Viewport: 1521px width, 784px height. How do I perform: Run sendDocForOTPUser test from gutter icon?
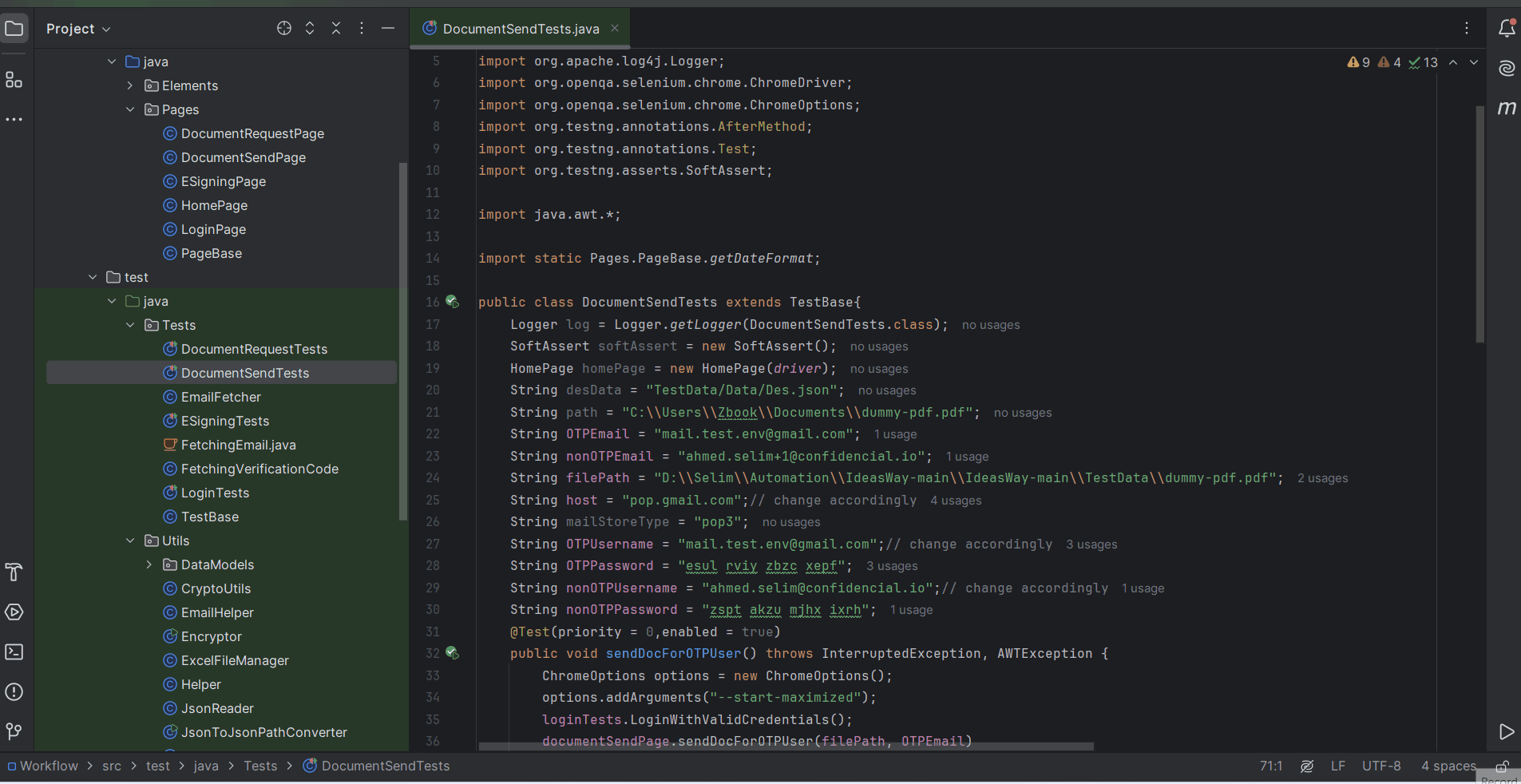452,653
